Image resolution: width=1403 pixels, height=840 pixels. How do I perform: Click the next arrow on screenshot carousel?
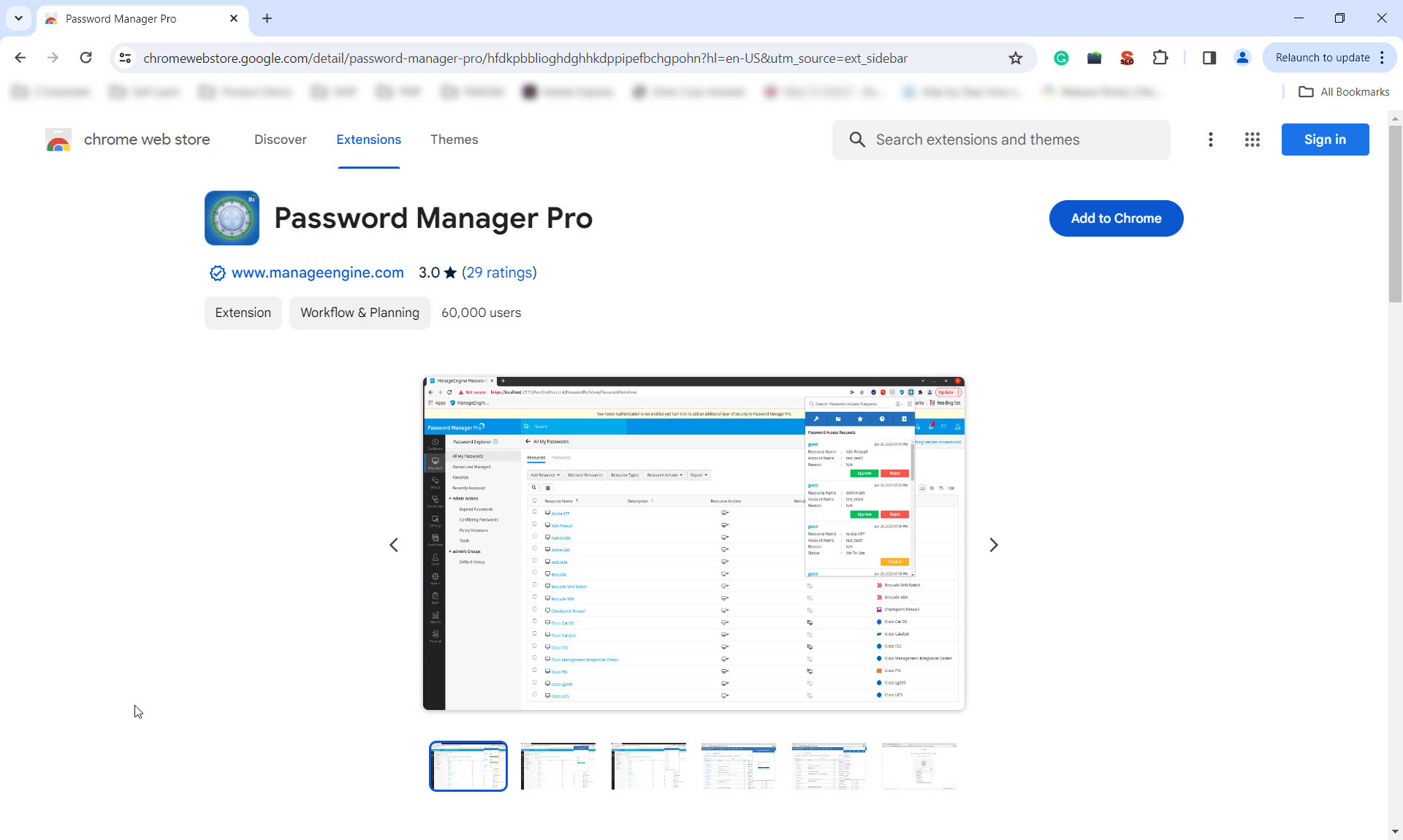[x=994, y=545]
